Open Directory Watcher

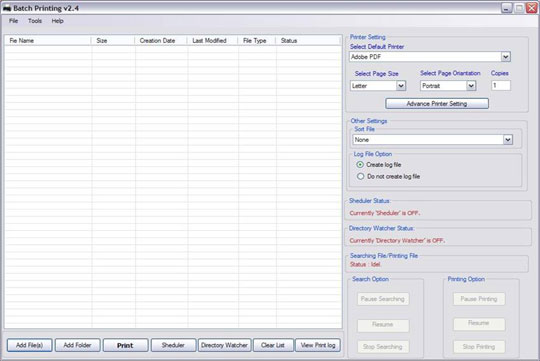[x=225, y=345]
